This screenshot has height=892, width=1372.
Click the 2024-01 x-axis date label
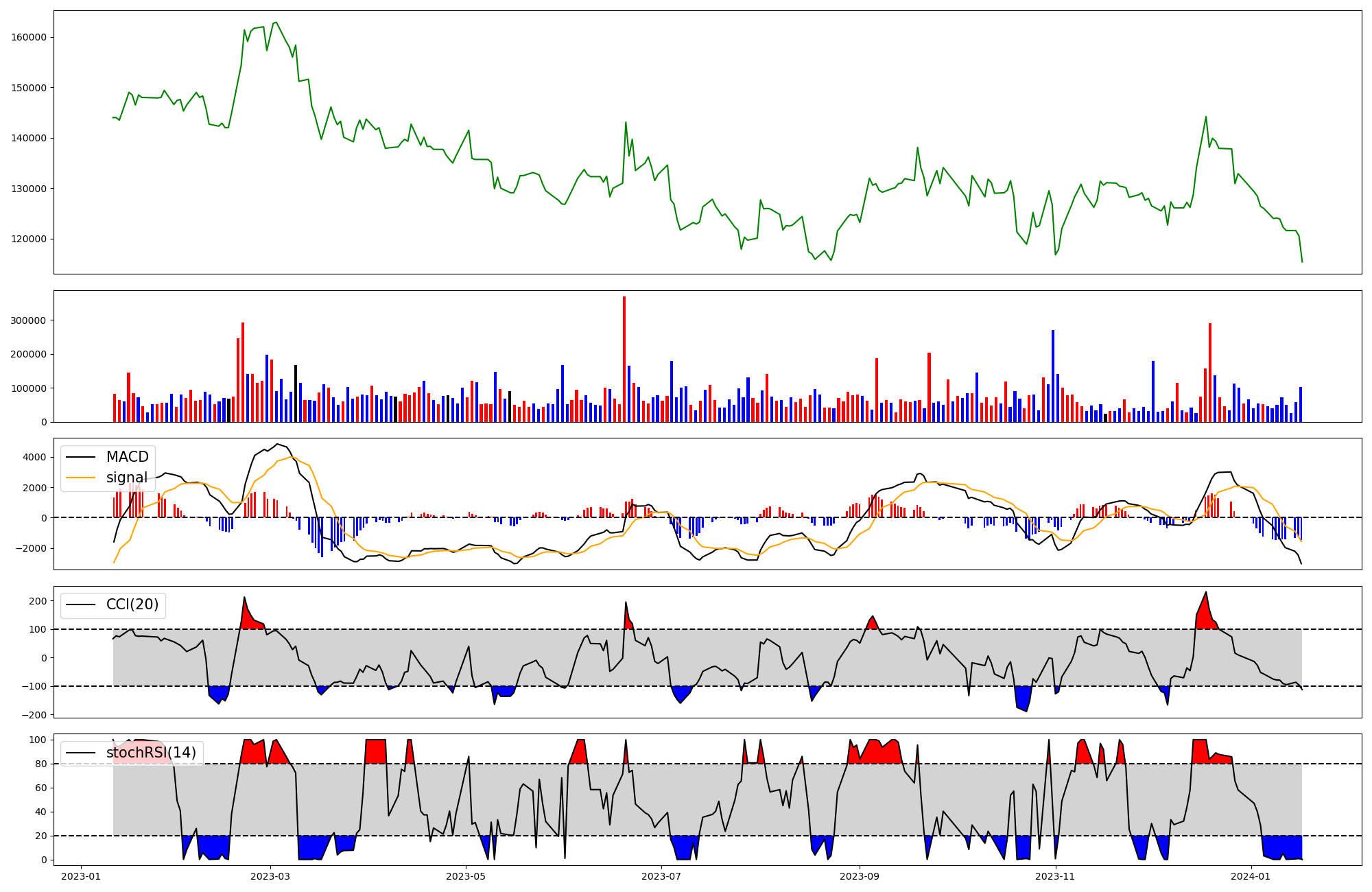[1251, 876]
